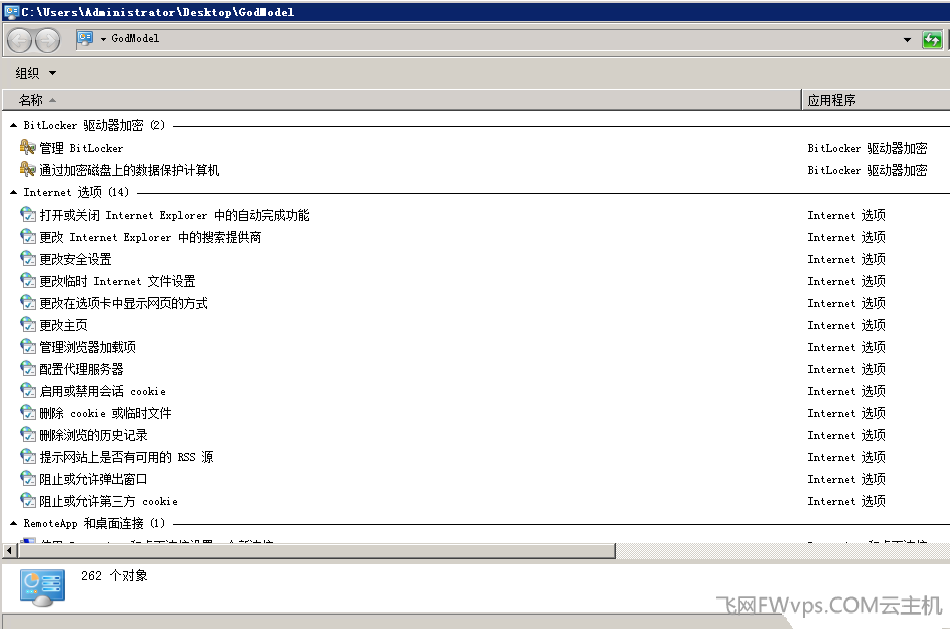Click application cell for 管理 BitLocker row
The height and width of the screenshot is (629, 950).
point(867,148)
